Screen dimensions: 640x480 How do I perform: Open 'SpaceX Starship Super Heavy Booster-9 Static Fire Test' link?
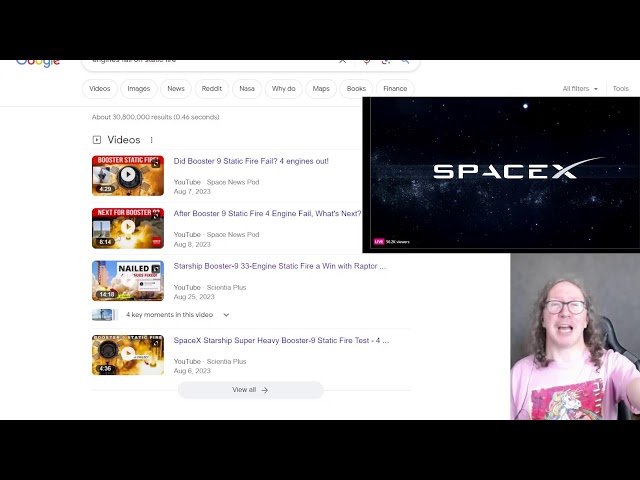[x=281, y=340]
